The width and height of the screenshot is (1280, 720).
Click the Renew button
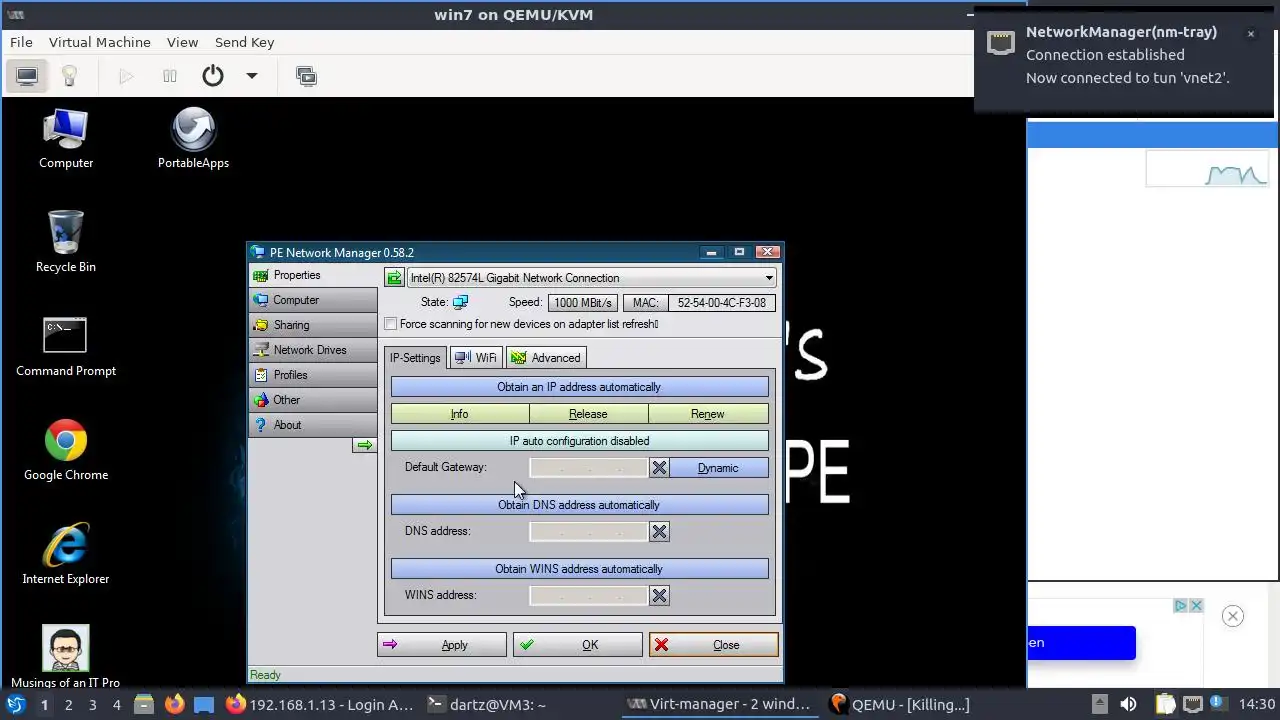pos(707,414)
